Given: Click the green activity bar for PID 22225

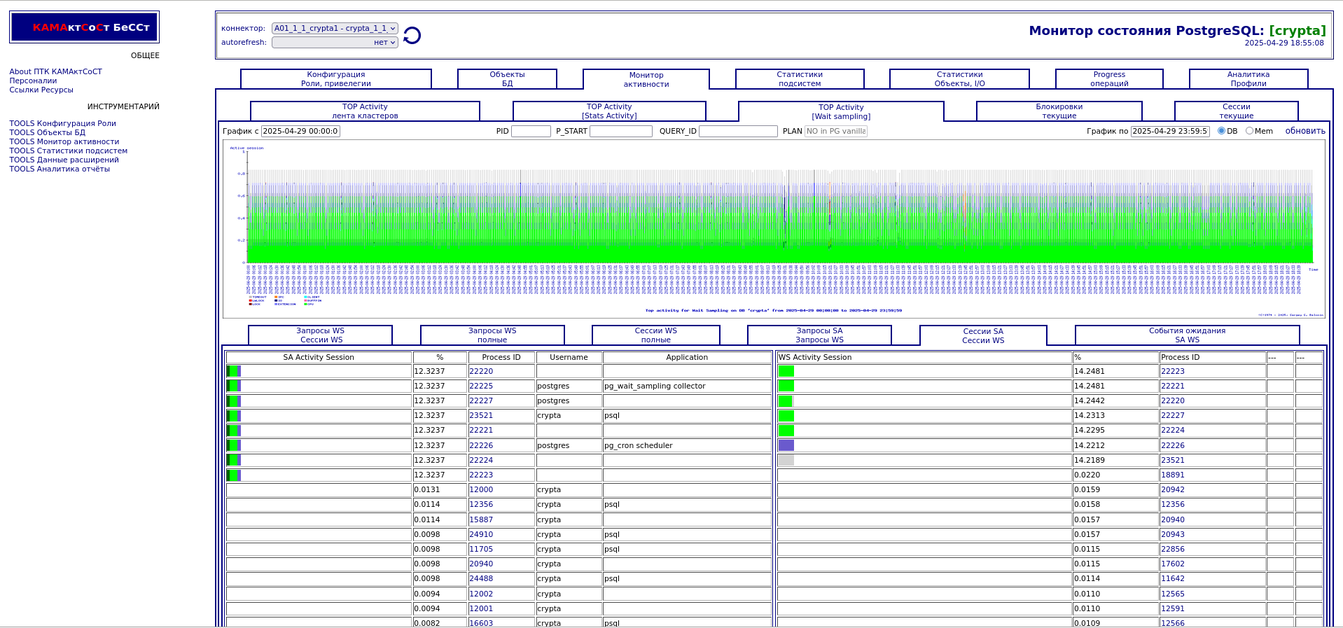Looking at the screenshot, I should (x=233, y=386).
